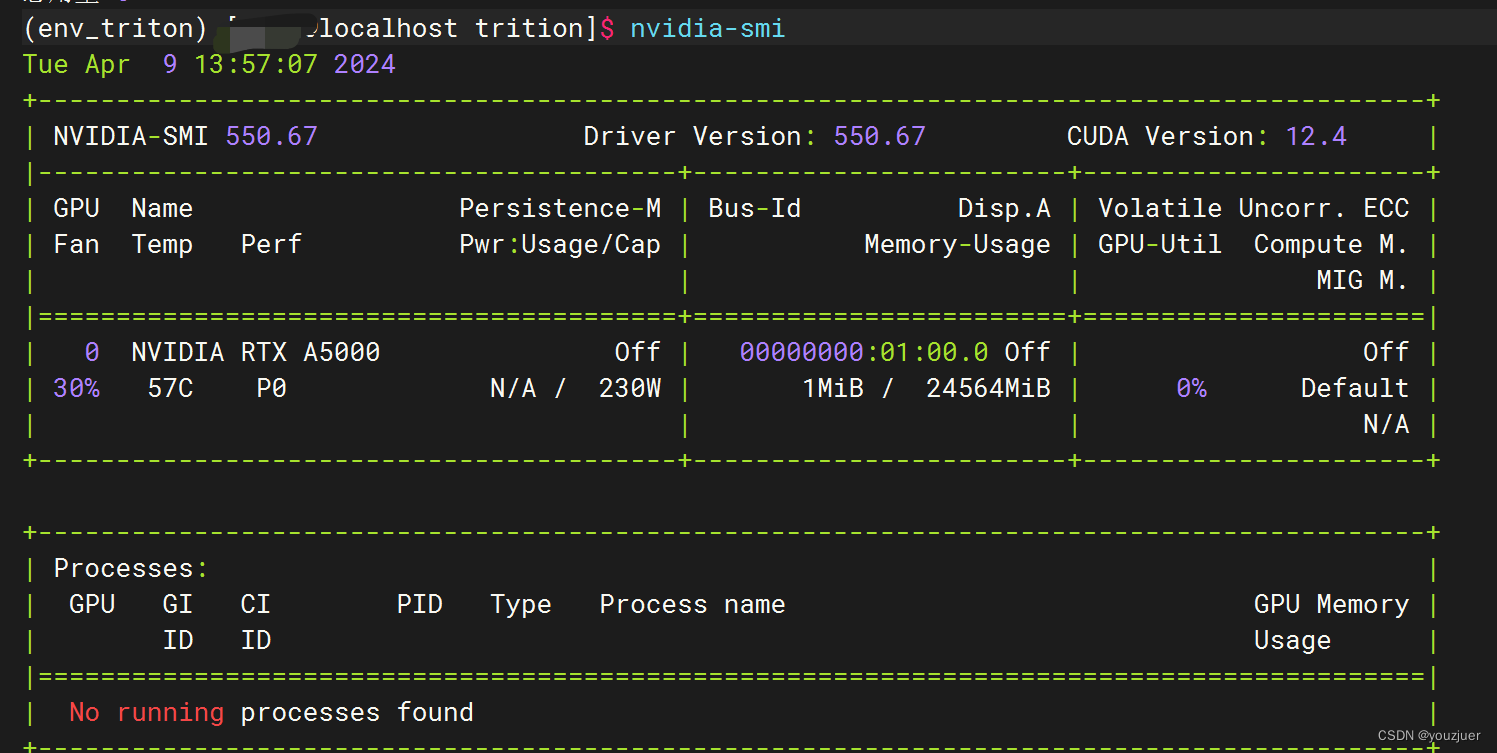Click the 24564MiB total memory value
This screenshot has height=753, width=1497.
click(x=988, y=388)
